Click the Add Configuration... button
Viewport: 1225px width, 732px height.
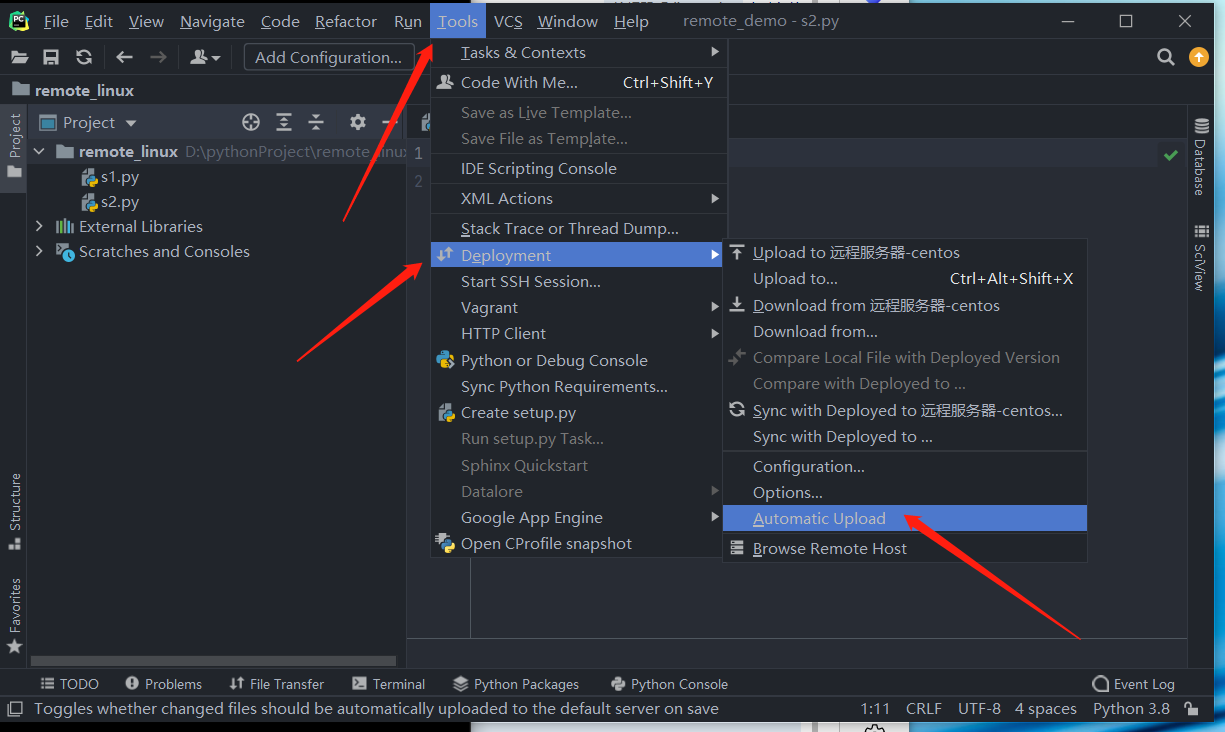pos(328,57)
